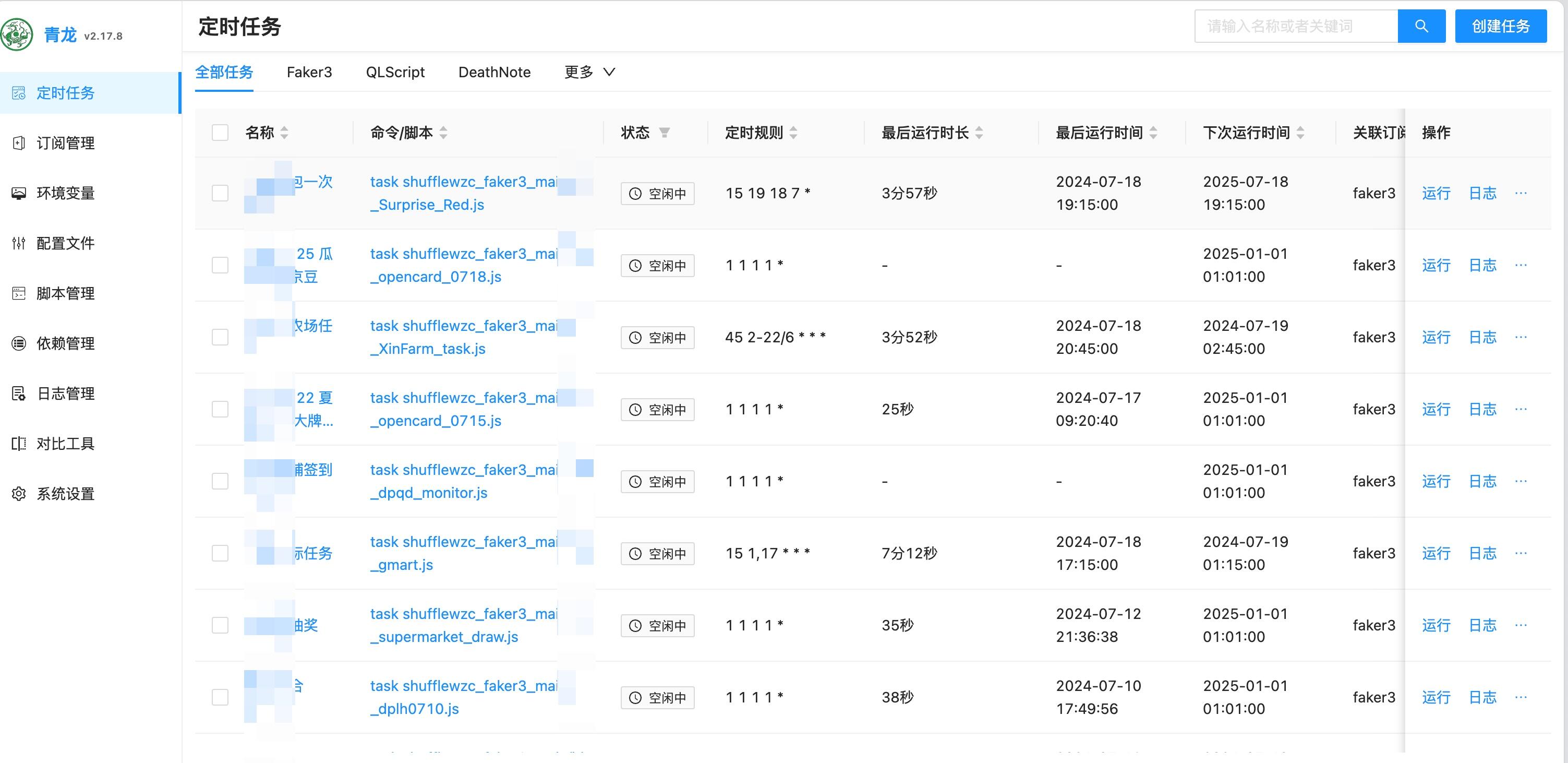The image size is (1568, 763).
Task: Click 运行 for the supermarket_draw.js task
Action: click(1436, 625)
